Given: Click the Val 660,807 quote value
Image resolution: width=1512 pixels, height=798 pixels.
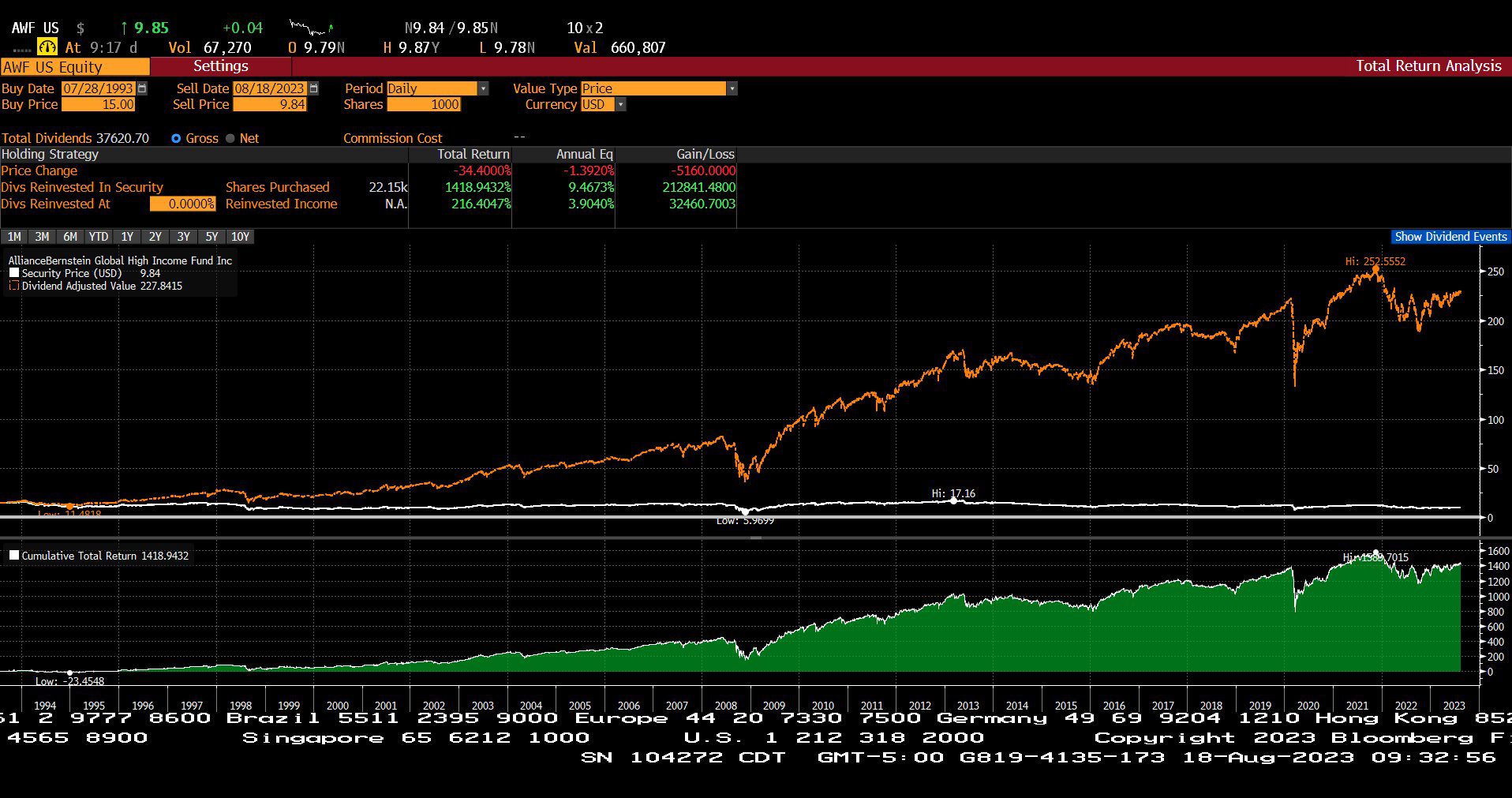Looking at the screenshot, I should (x=620, y=47).
